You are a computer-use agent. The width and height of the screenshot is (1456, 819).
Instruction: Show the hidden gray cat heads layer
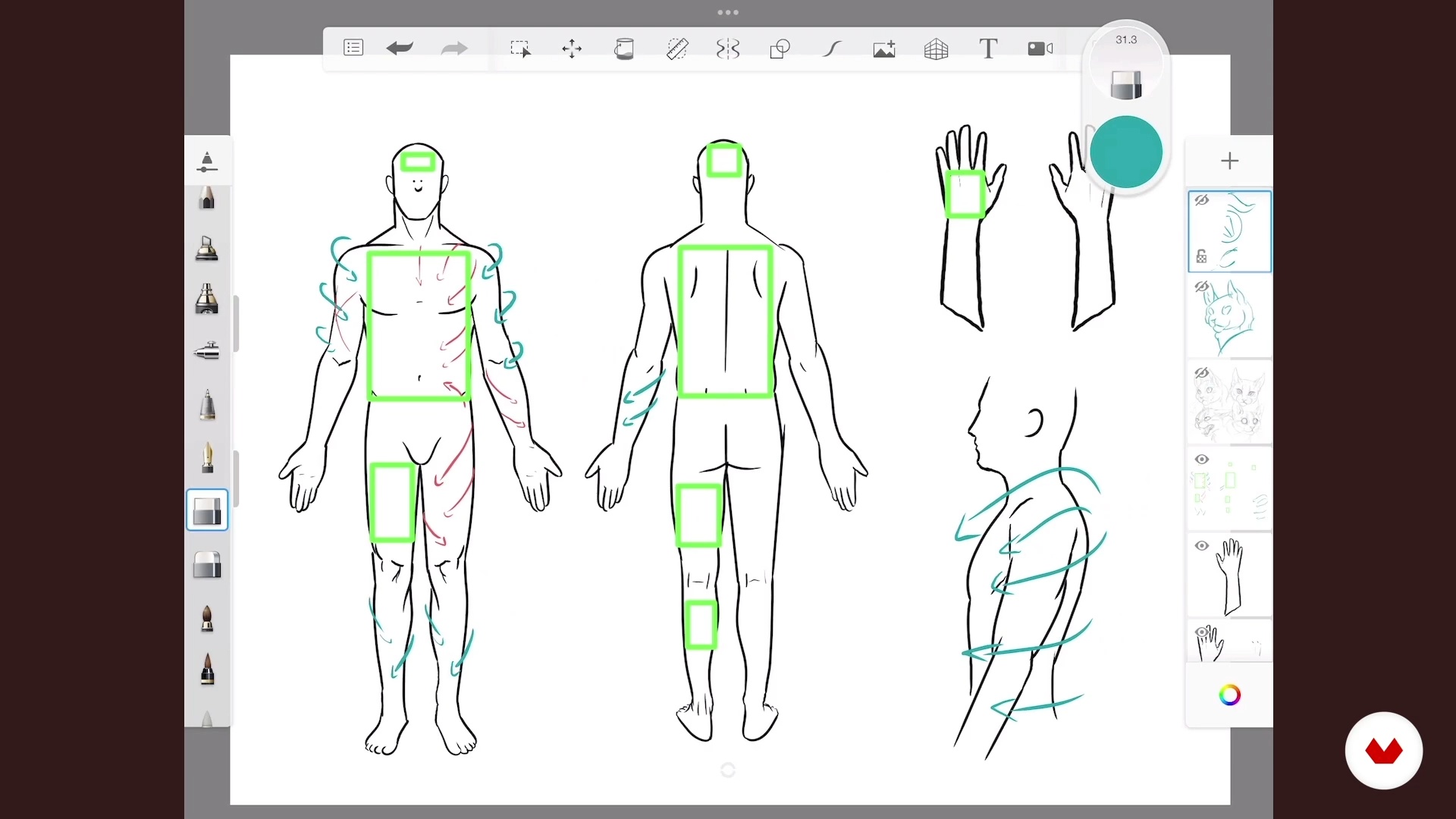click(x=1202, y=373)
